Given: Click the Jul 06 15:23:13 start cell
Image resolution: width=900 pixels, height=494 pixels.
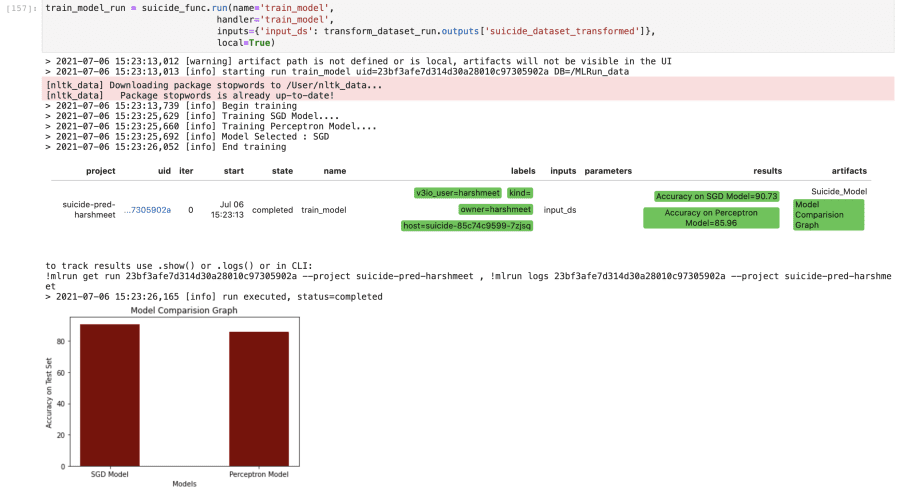Looking at the screenshot, I should [x=227, y=209].
